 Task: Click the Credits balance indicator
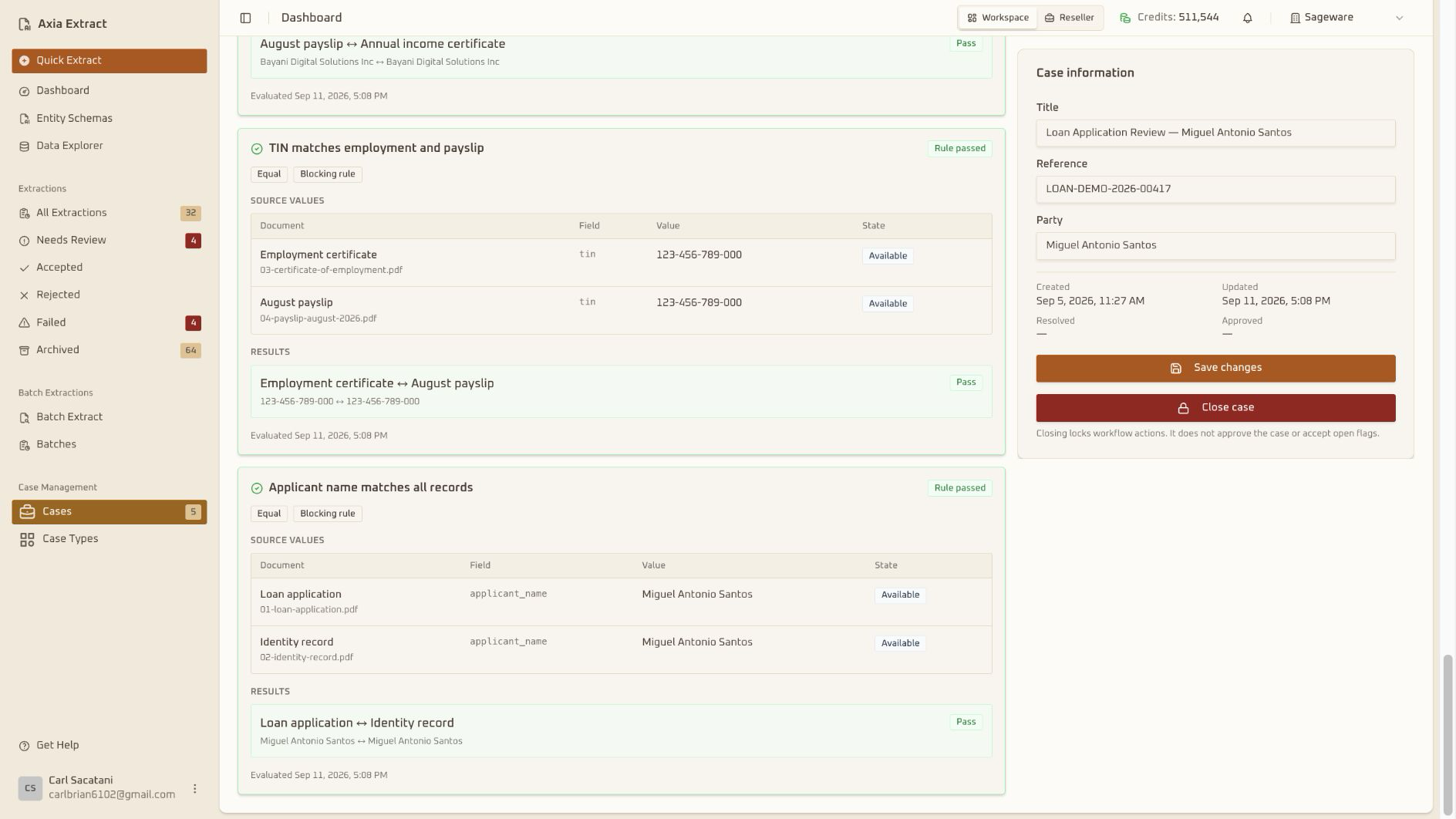tap(1169, 18)
